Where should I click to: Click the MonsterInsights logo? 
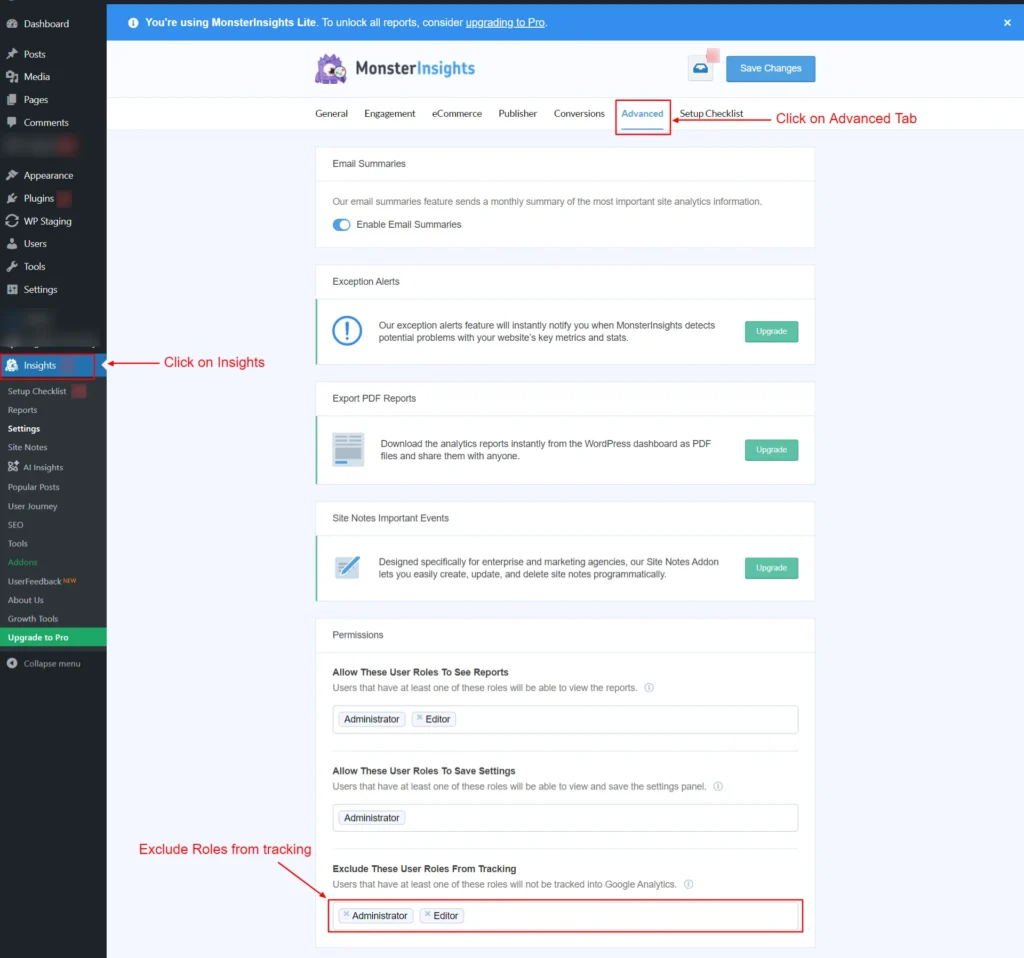[394, 68]
